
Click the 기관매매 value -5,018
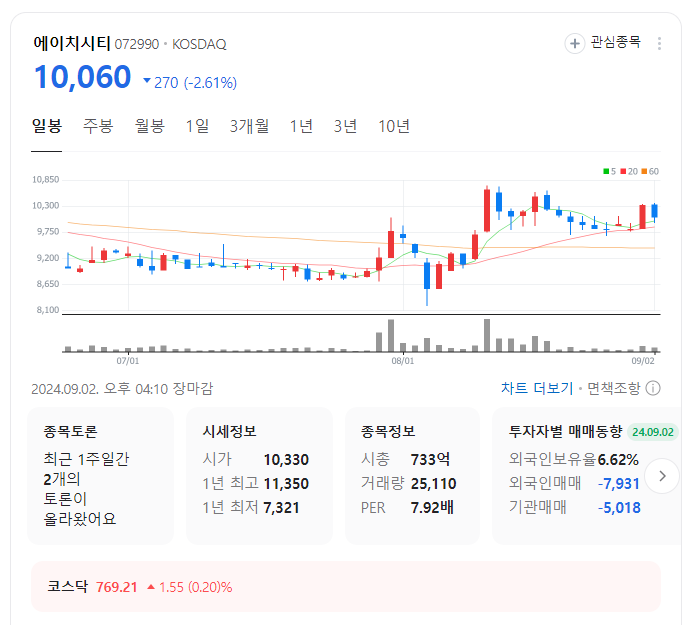[619, 508]
